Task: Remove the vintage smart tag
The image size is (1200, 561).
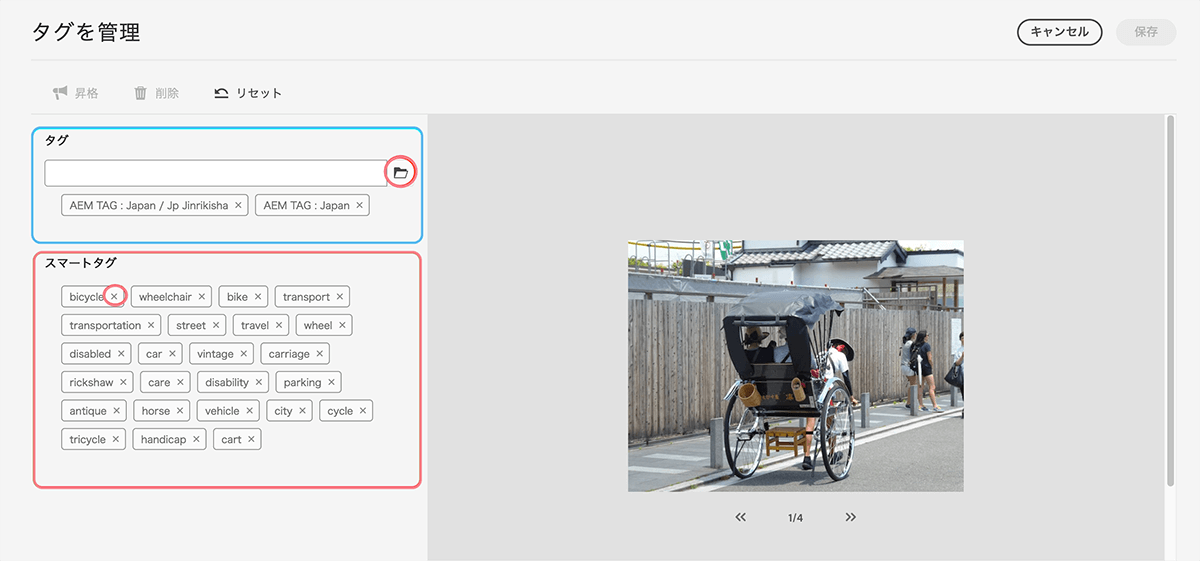Action: pyautogui.click(x=244, y=354)
